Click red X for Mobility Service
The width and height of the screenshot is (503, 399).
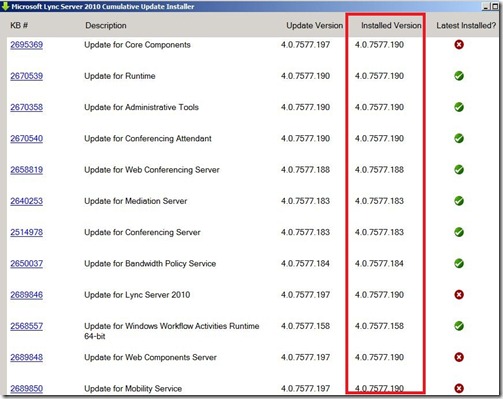(x=459, y=388)
